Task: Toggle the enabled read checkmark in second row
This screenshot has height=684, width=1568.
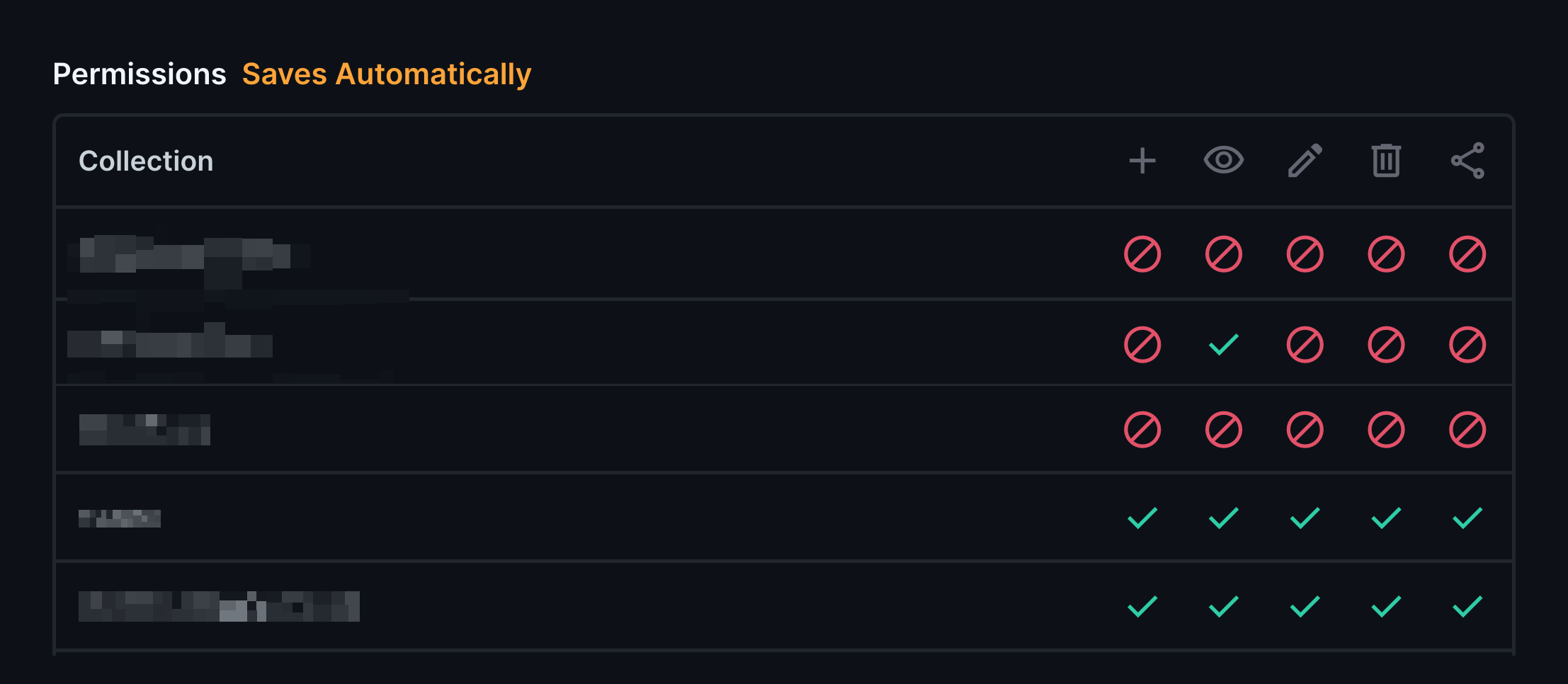Action: point(1224,345)
